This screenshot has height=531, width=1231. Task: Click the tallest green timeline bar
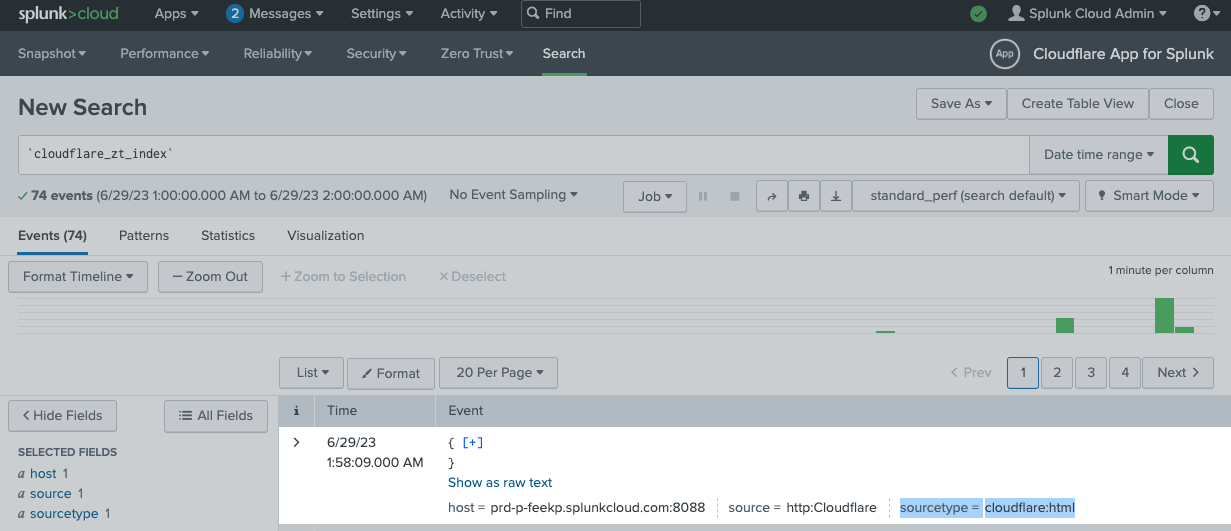(x=1164, y=315)
